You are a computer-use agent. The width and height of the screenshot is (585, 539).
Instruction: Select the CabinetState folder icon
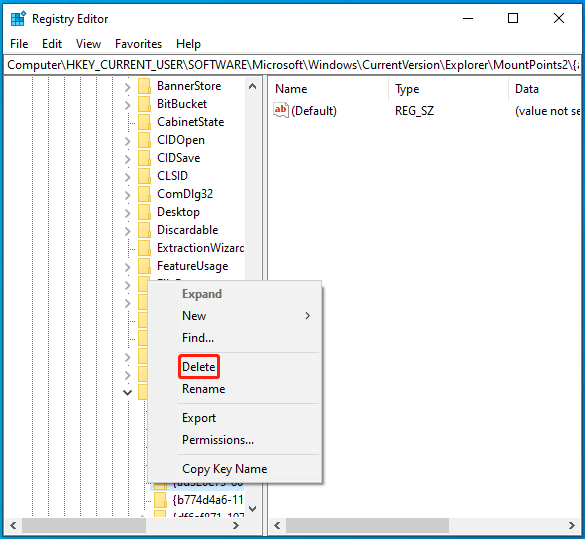tap(144, 122)
